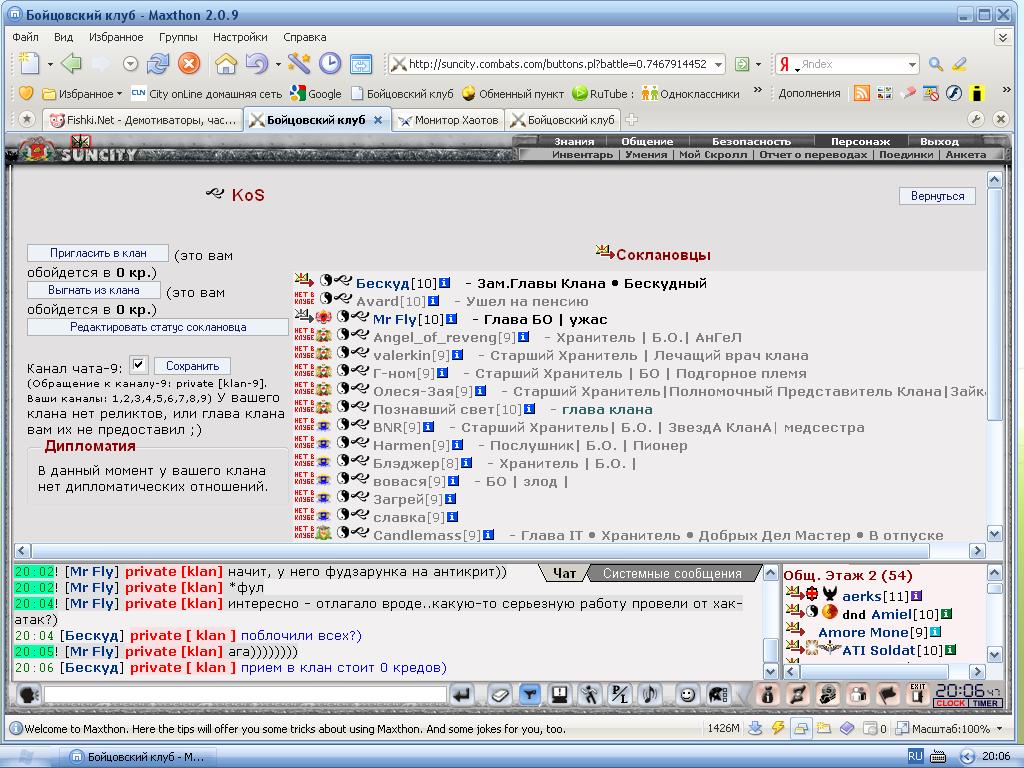Click the magnifier search icon

pyautogui.click(x=936, y=64)
